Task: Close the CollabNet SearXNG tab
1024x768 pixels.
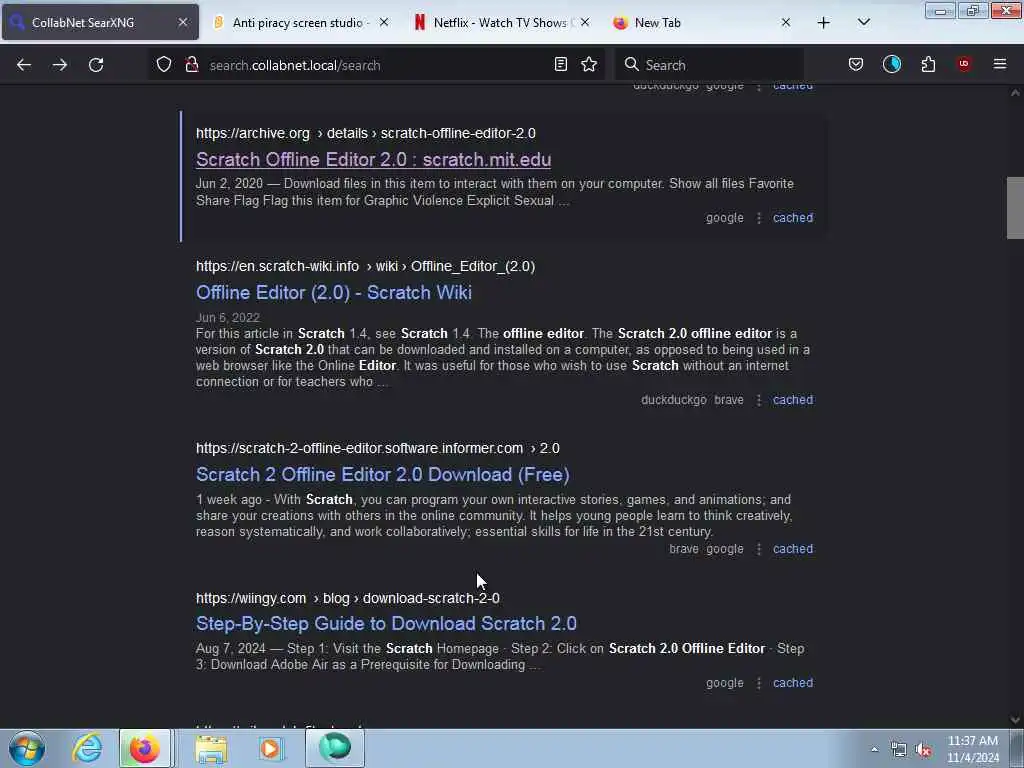Action: [183, 22]
